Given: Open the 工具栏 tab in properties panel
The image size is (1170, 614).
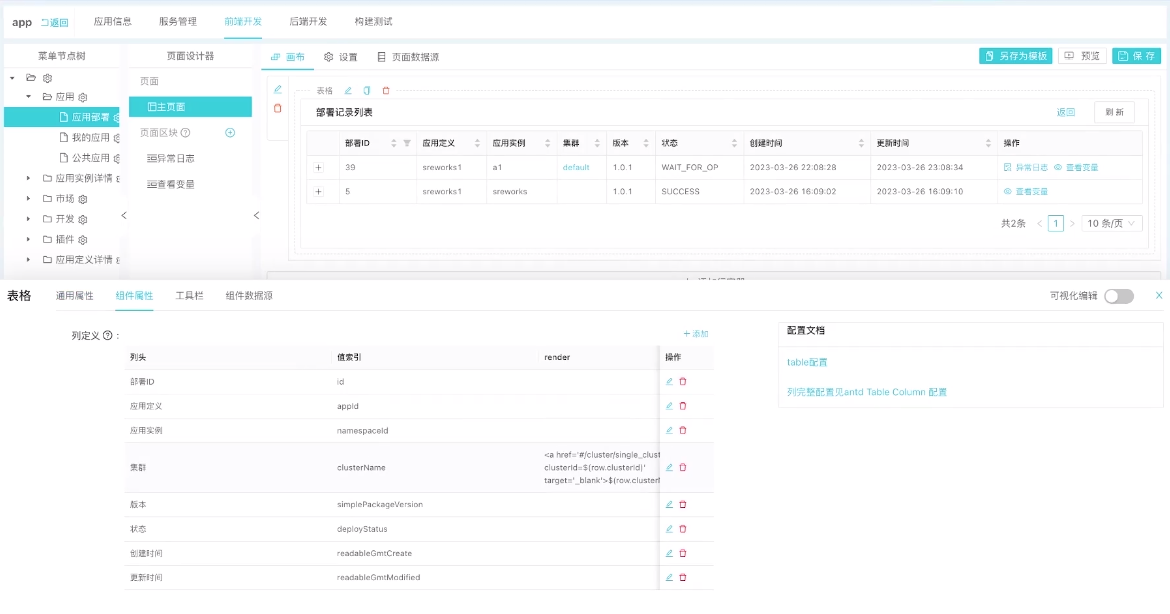Looking at the screenshot, I should point(189,296).
